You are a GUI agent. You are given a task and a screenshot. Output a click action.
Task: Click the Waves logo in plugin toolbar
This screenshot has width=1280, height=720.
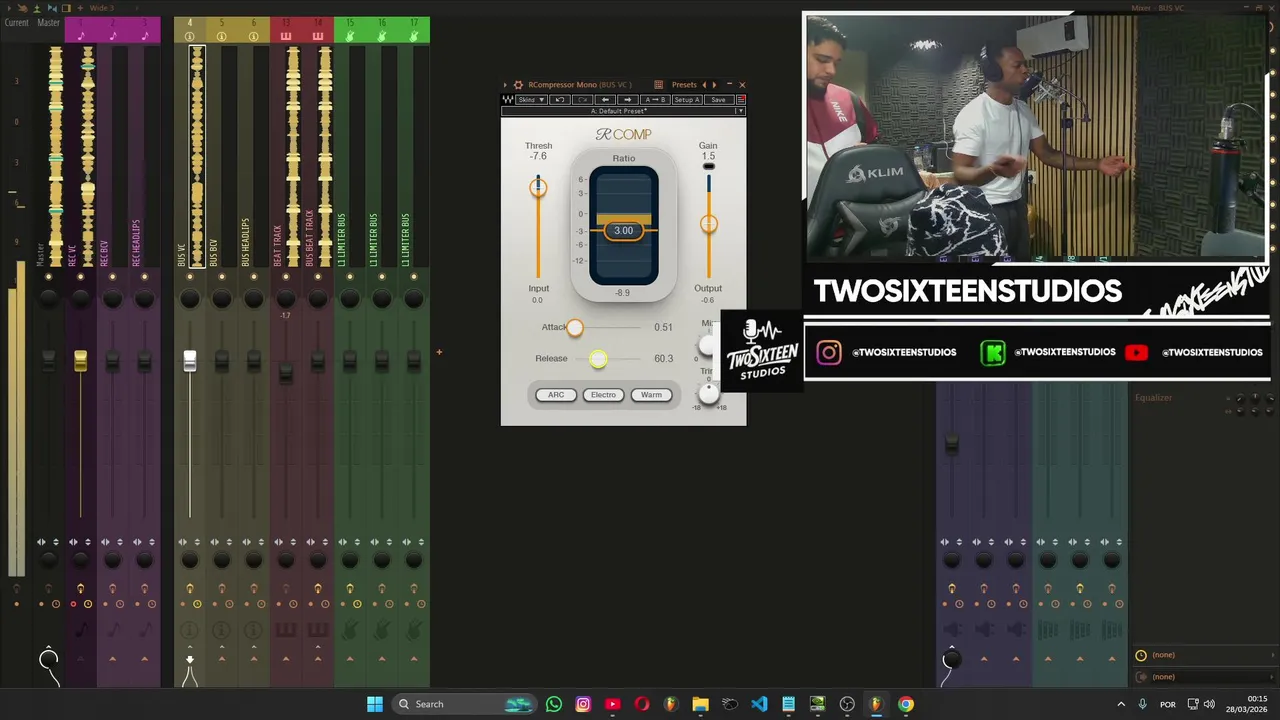click(x=508, y=100)
